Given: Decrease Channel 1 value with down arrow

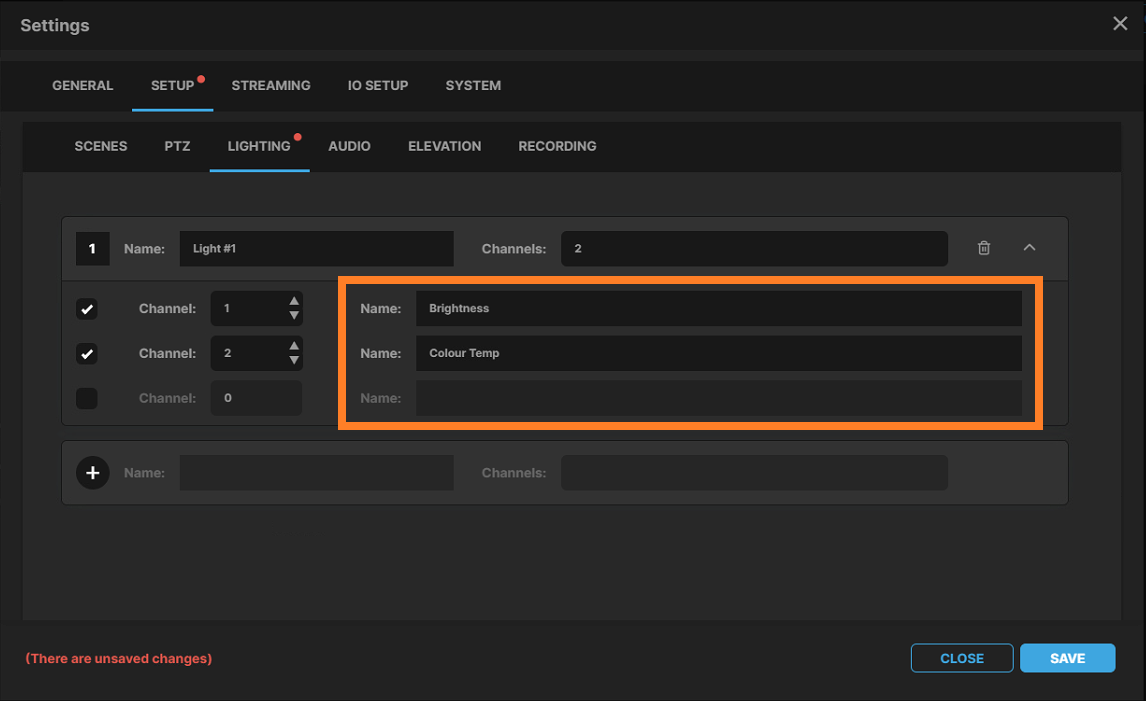Looking at the screenshot, I should pos(294,316).
